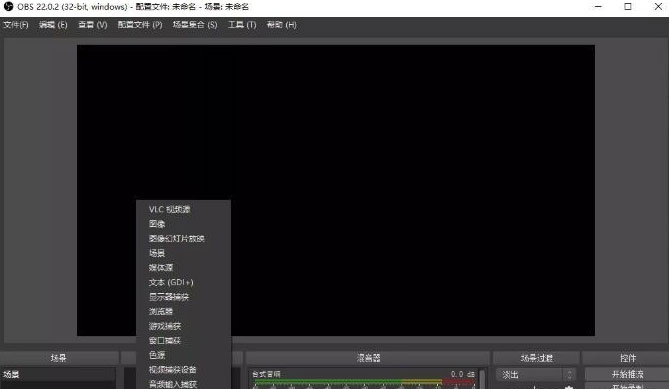Open the 编辑(E) menu
This screenshot has height=389, width=669.
(x=53, y=25)
